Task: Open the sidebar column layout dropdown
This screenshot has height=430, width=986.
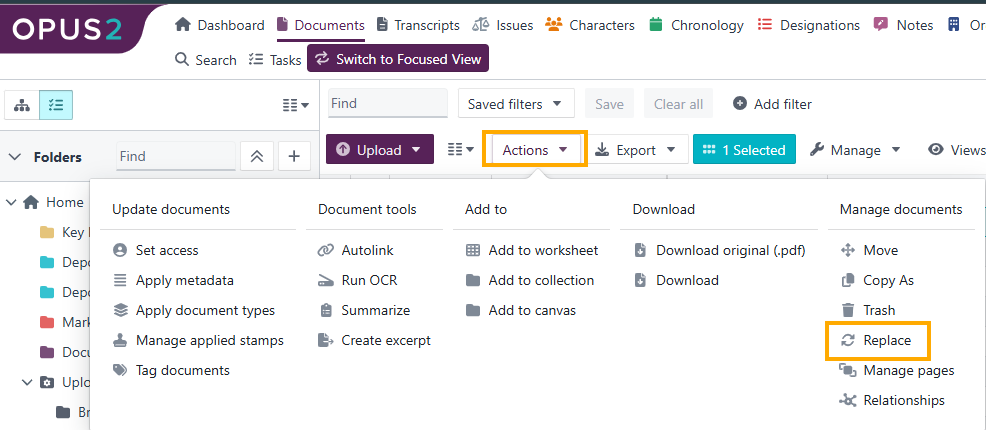Action: pyautogui.click(x=296, y=105)
